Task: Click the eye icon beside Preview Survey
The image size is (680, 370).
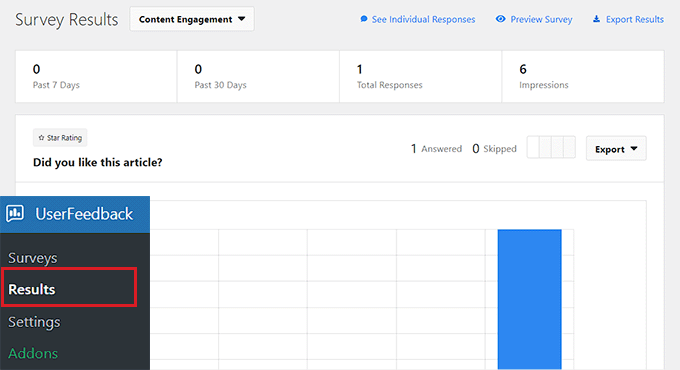Action: (500, 19)
